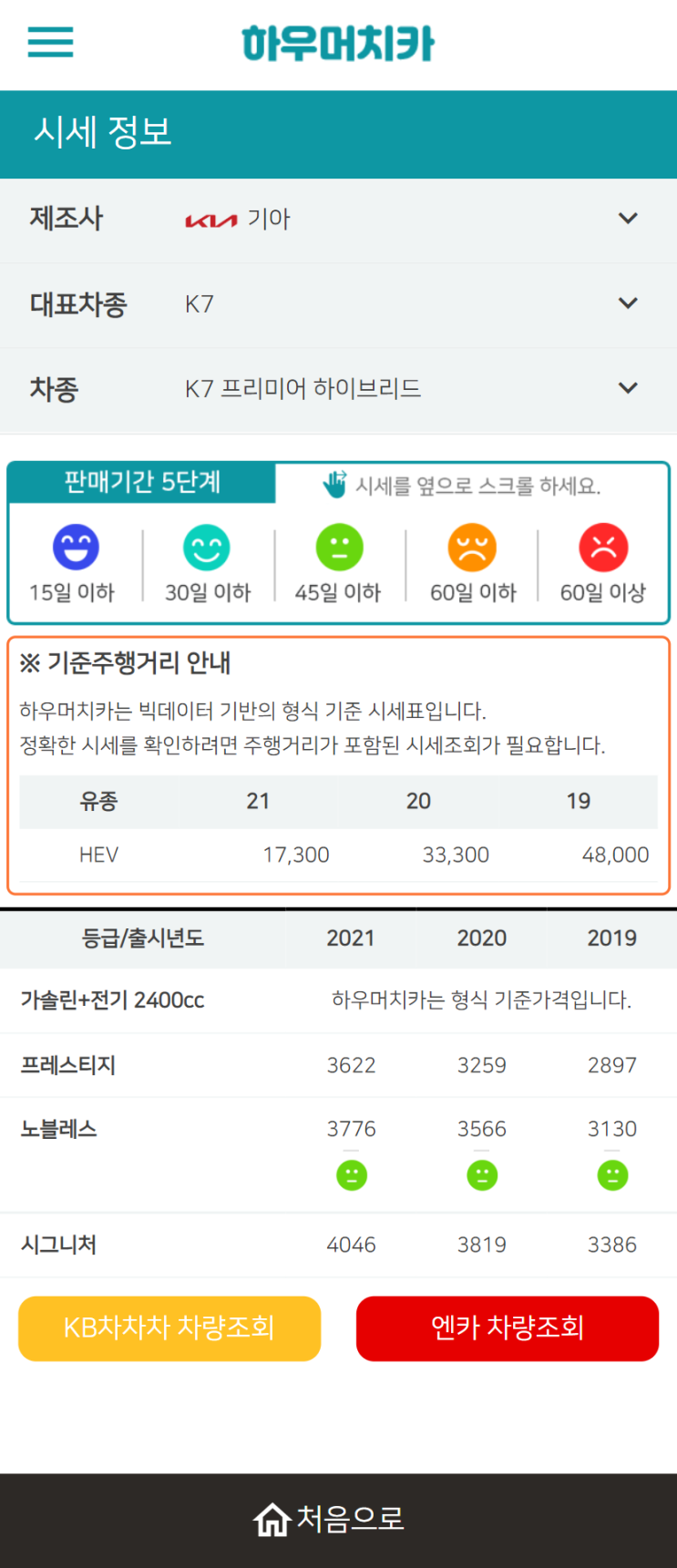This screenshot has height=1568, width=677.
Task: Click the 시세 정보 page title
Action: tap(103, 133)
